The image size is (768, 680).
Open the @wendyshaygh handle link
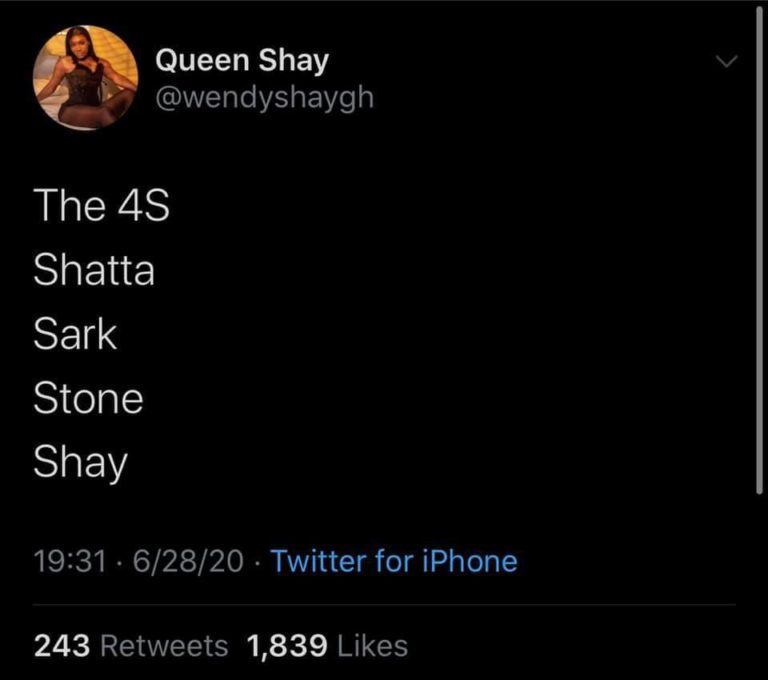pyautogui.click(x=264, y=98)
